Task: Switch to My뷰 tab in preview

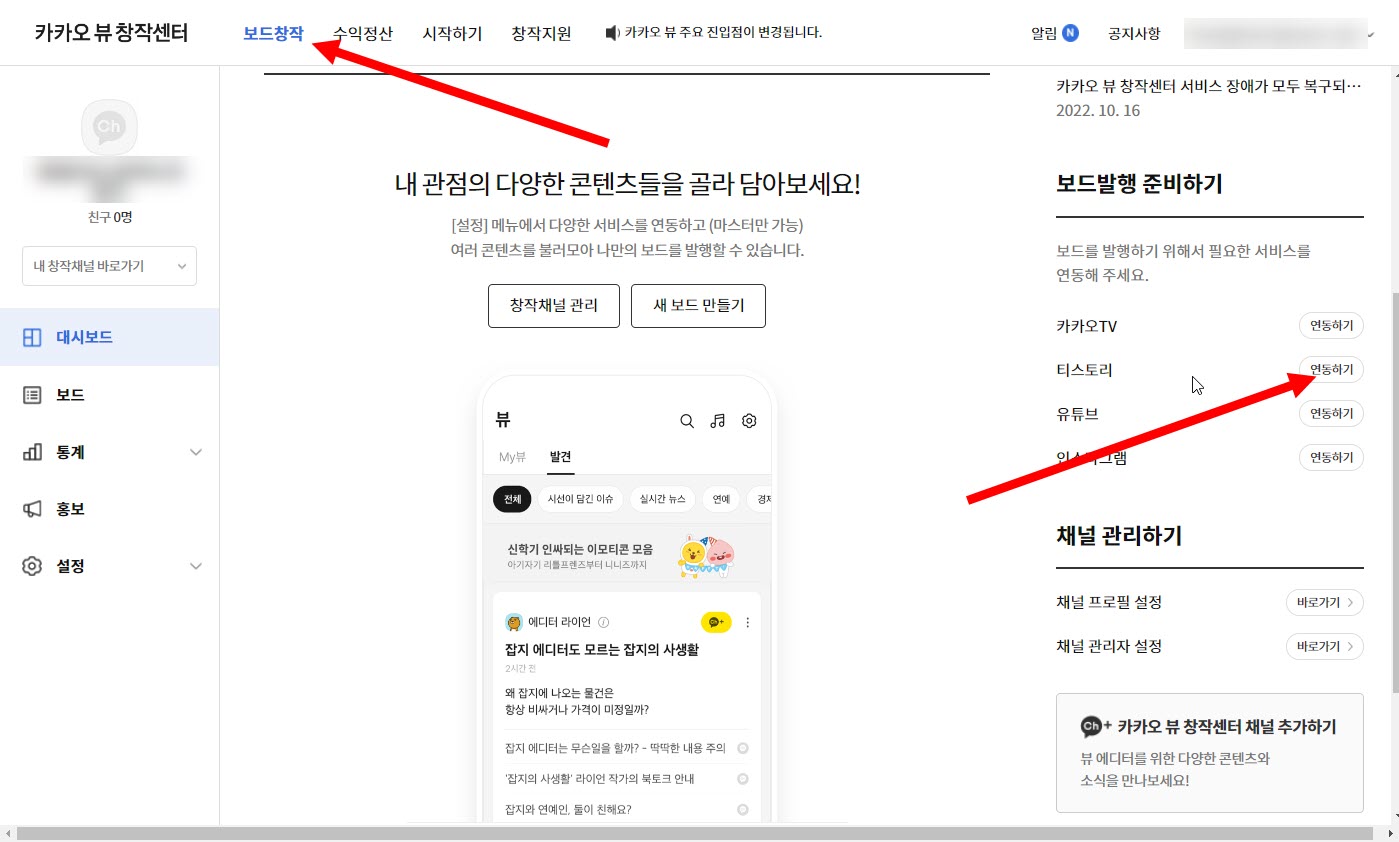Action: pyautogui.click(x=512, y=457)
